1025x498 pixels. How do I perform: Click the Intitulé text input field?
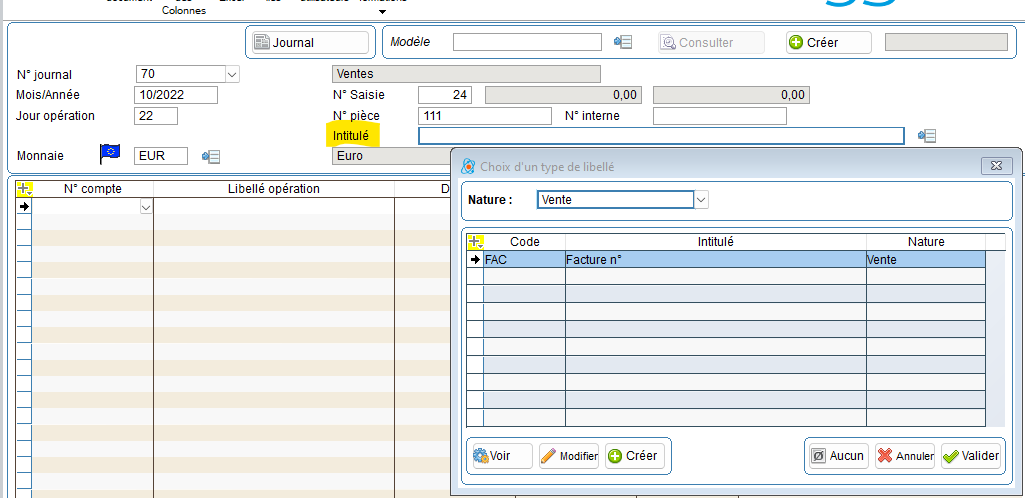point(660,136)
